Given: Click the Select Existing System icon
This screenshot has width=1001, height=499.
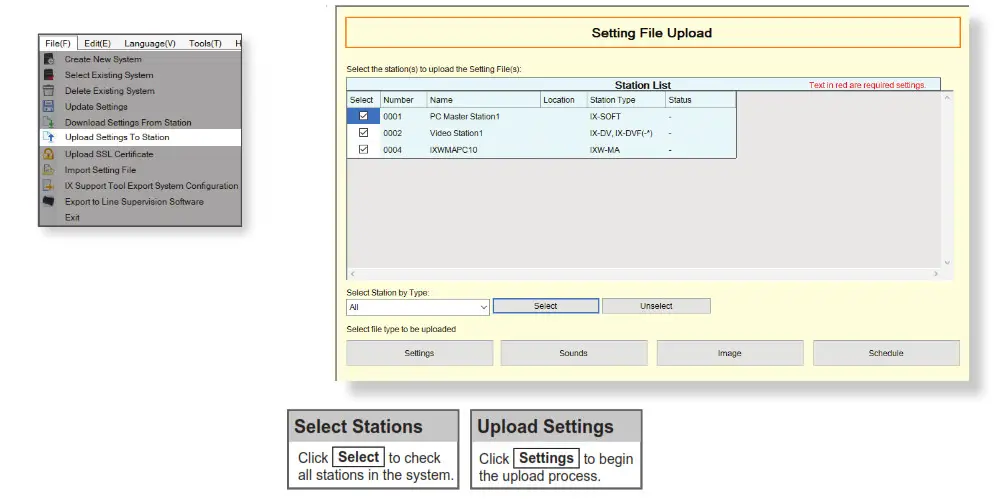Looking at the screenshot, I should (x=49, y=75).
